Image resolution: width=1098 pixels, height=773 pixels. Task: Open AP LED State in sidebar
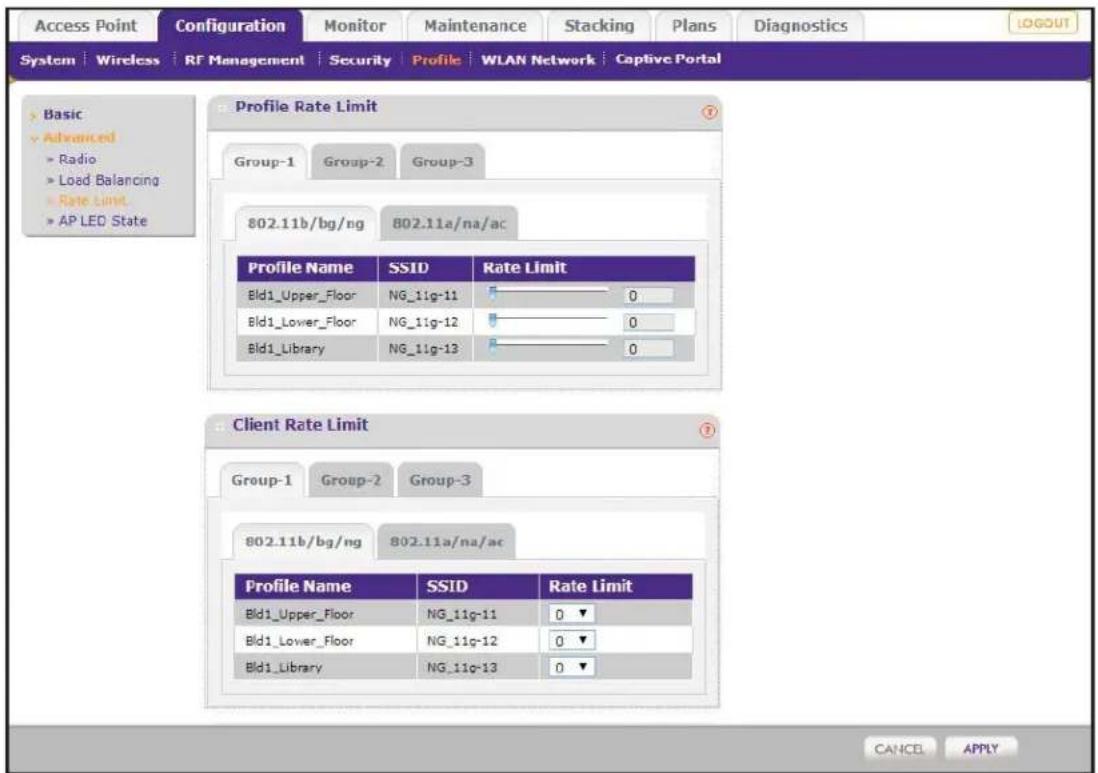click(103, 221)
